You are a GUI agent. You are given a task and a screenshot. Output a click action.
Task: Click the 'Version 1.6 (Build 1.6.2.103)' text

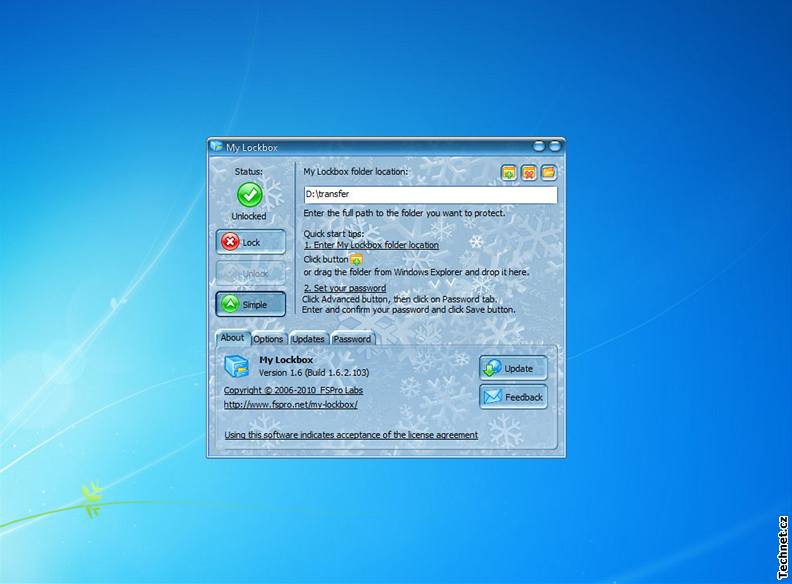(x=314, y=373)
